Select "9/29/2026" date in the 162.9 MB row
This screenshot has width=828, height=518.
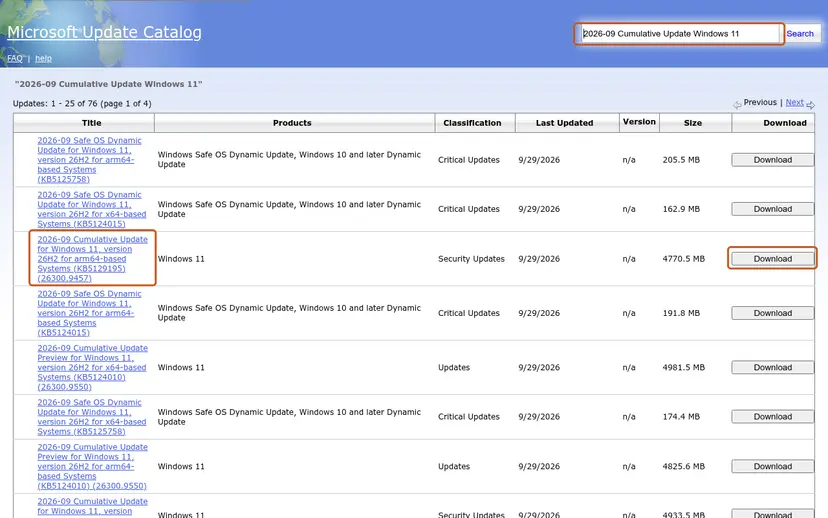tap(539, 209)
